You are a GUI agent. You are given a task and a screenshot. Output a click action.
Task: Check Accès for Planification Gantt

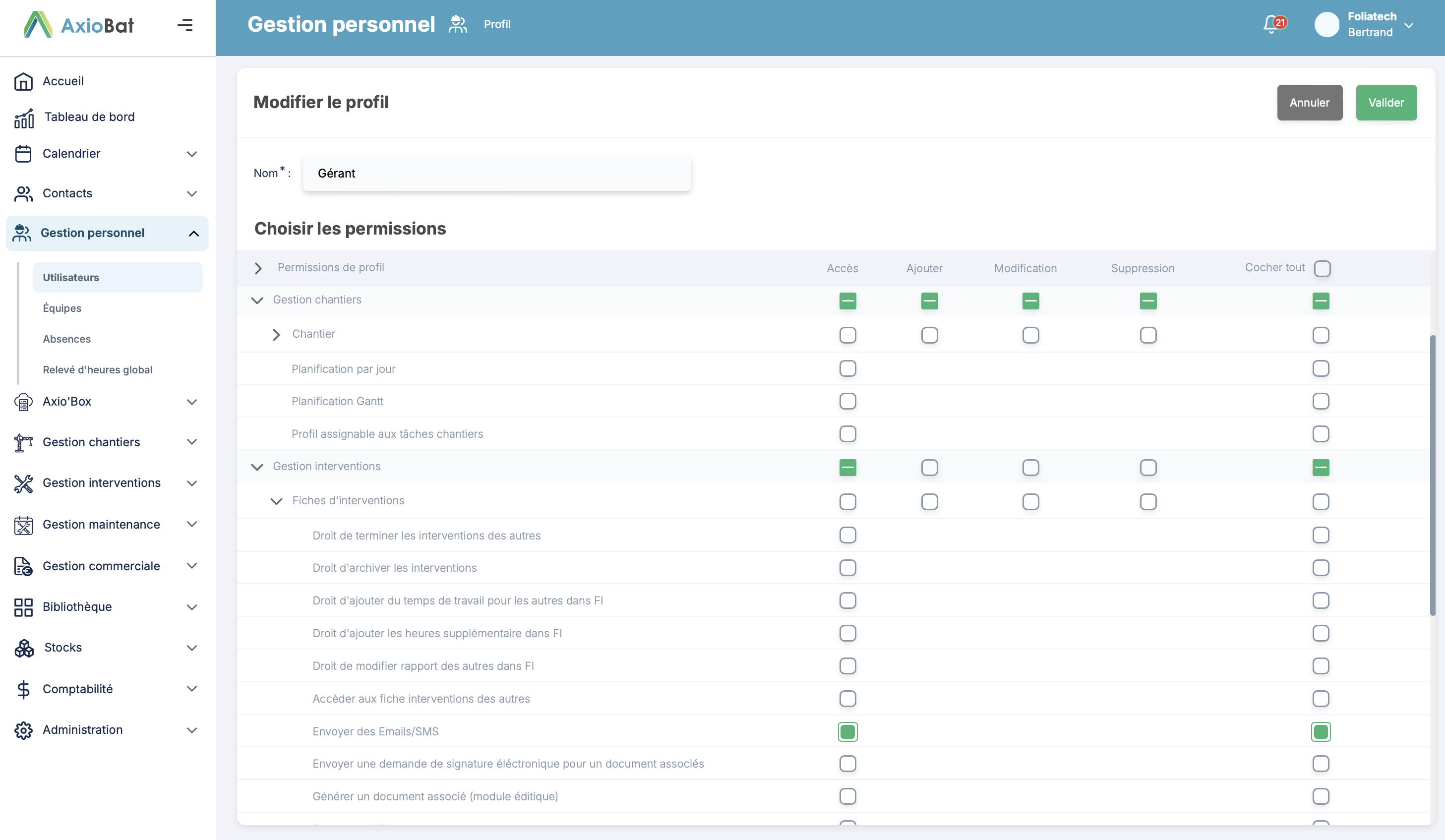tap(847, 401)
